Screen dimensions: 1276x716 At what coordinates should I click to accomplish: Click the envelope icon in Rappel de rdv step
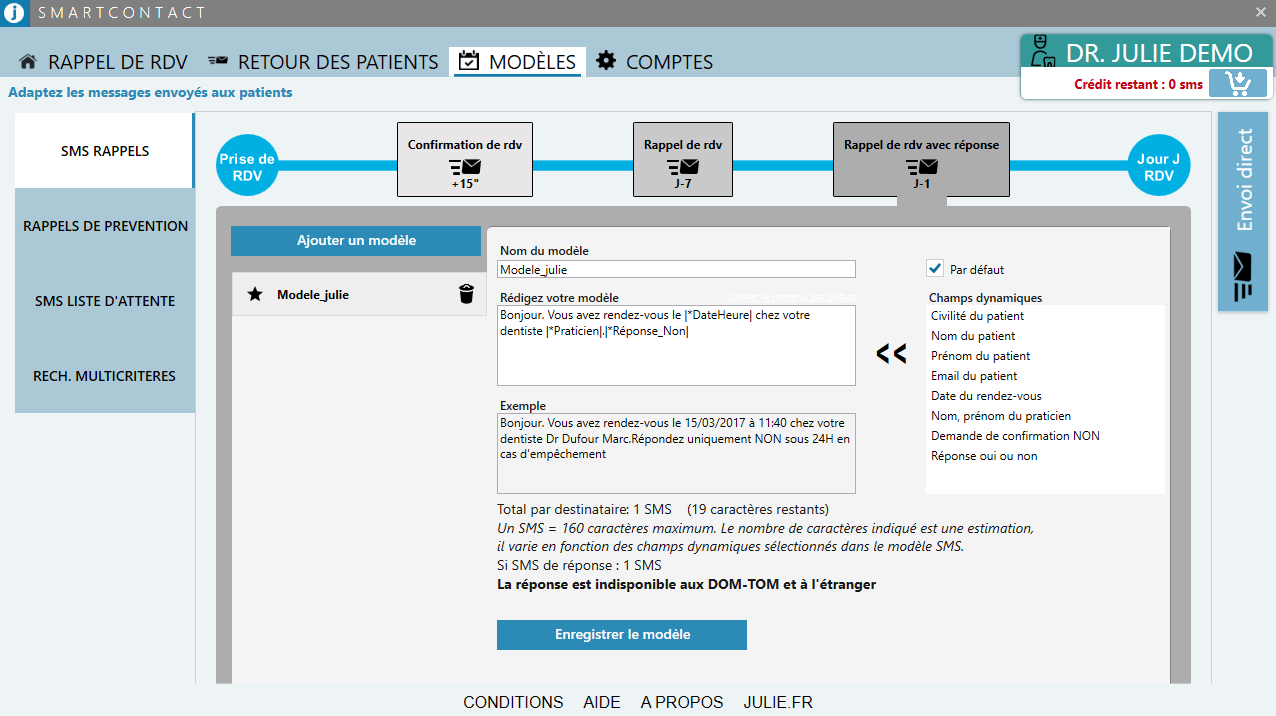pyautogui.click(x=683, y=167)
